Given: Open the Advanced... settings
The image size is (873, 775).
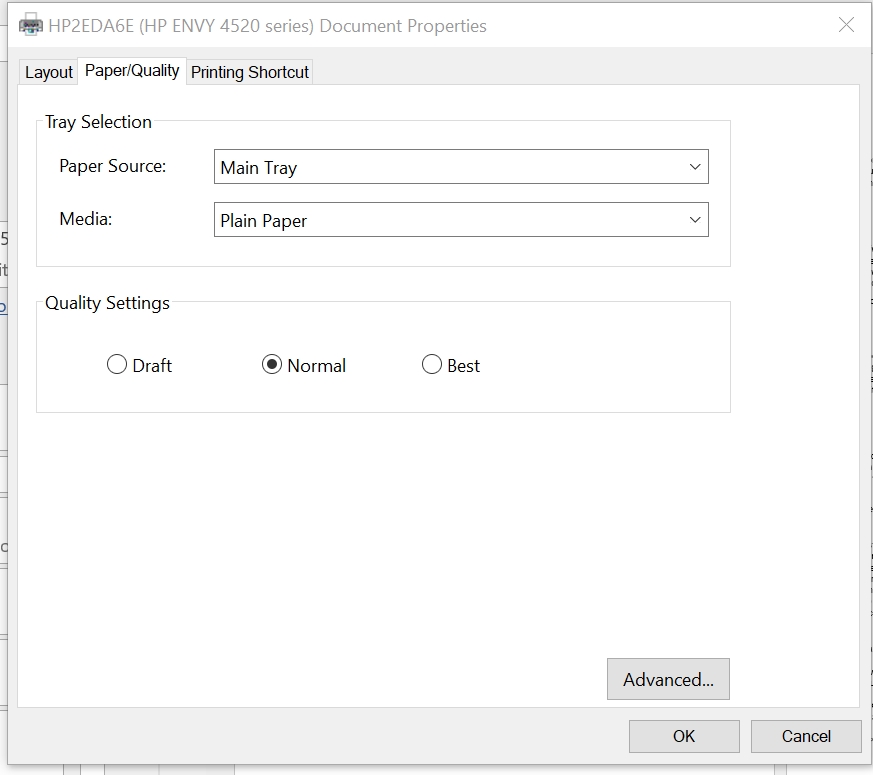Looking at the screenshot, I should point(668,679).
